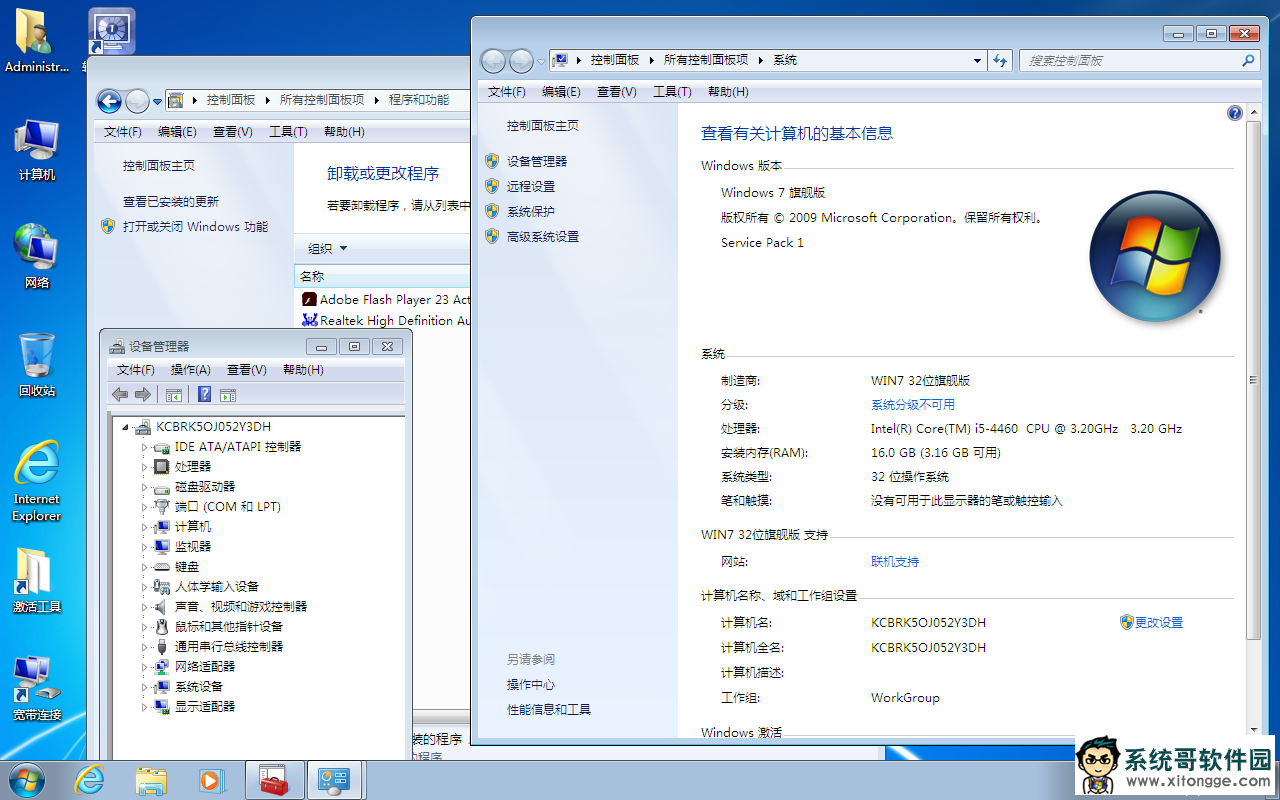Open the 计算机 desktop icon
The image size is (1280, 800).
(x=37, y=150)
